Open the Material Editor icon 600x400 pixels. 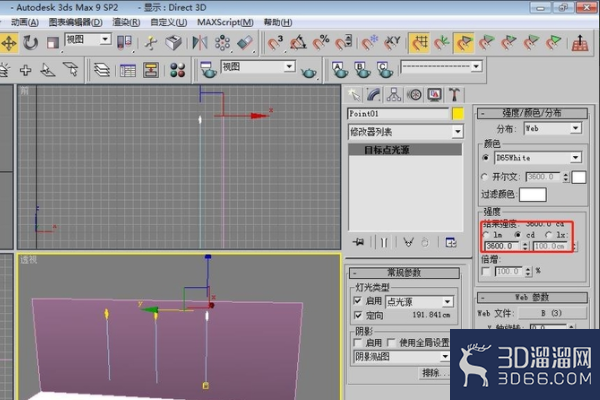click(178, 70)
